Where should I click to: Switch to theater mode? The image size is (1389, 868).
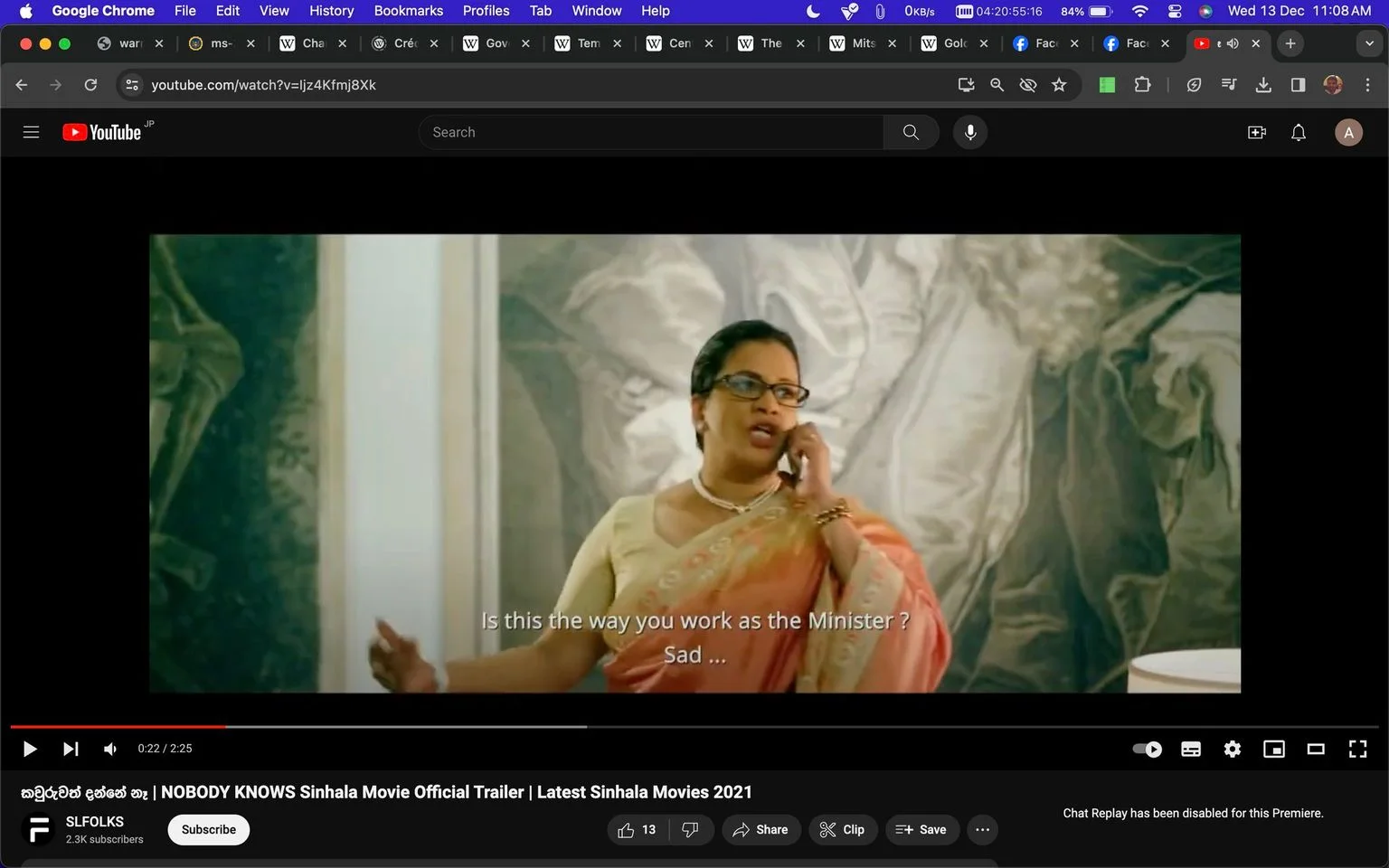tap(1316, 749)
